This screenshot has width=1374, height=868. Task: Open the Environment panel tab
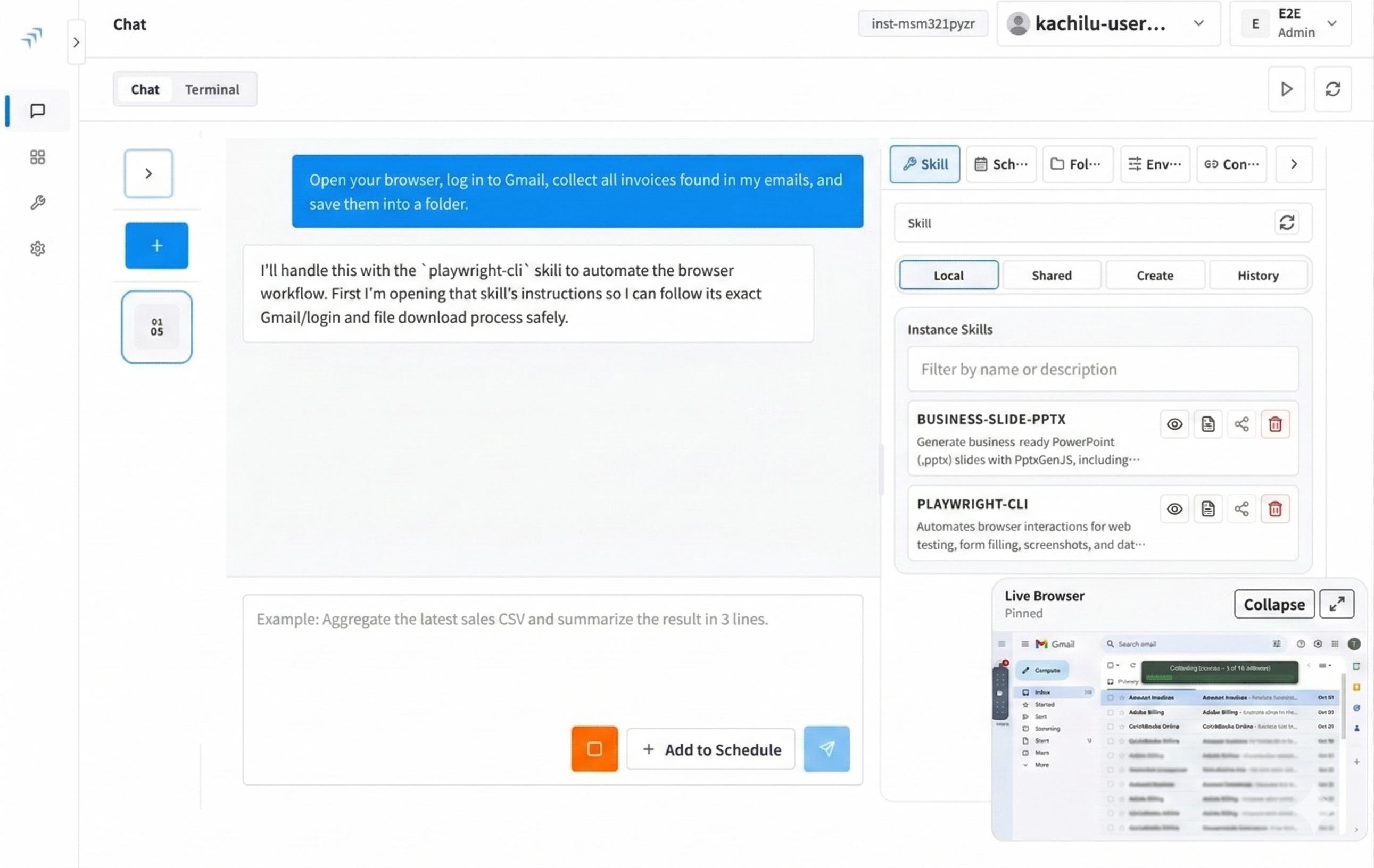click(x=1154, y=164)
